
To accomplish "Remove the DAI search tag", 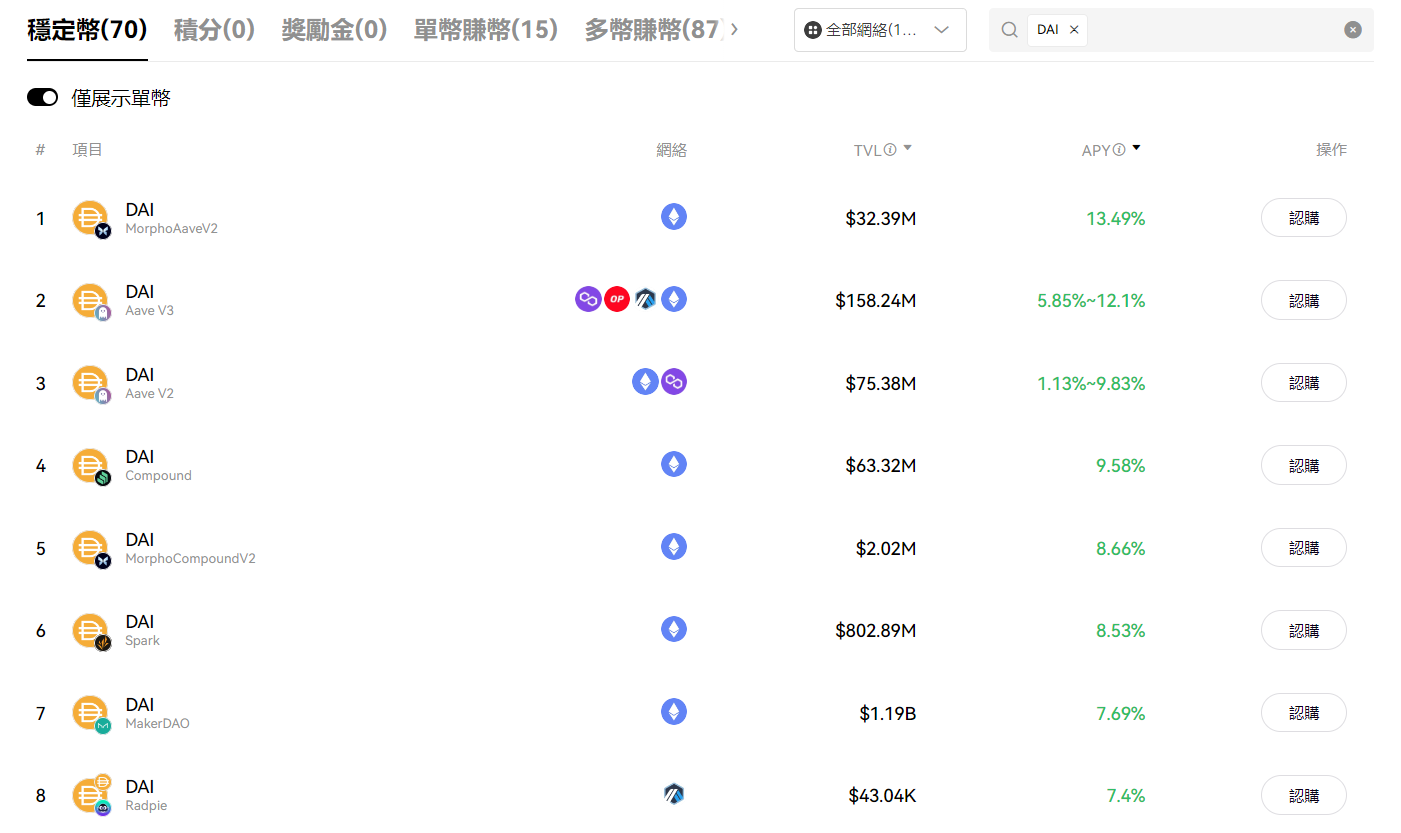I will [1074, 30].
